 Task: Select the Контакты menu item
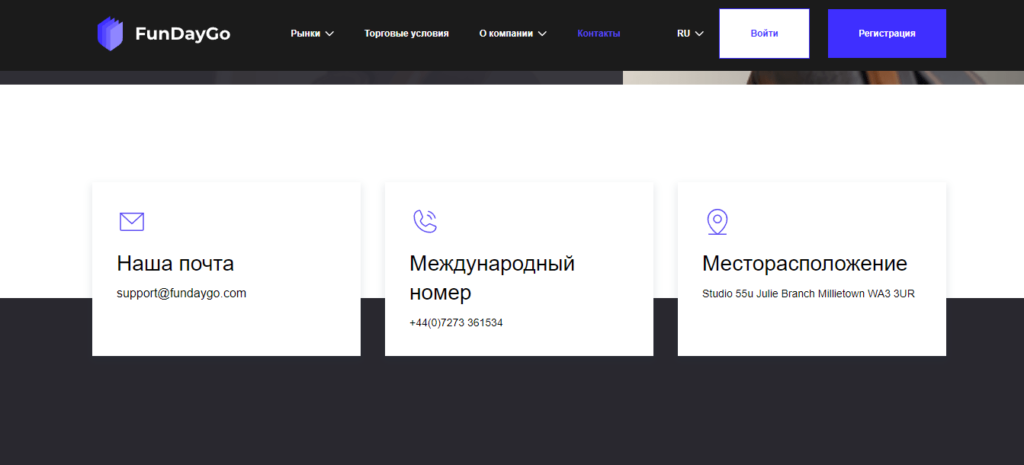coord(599,33)
